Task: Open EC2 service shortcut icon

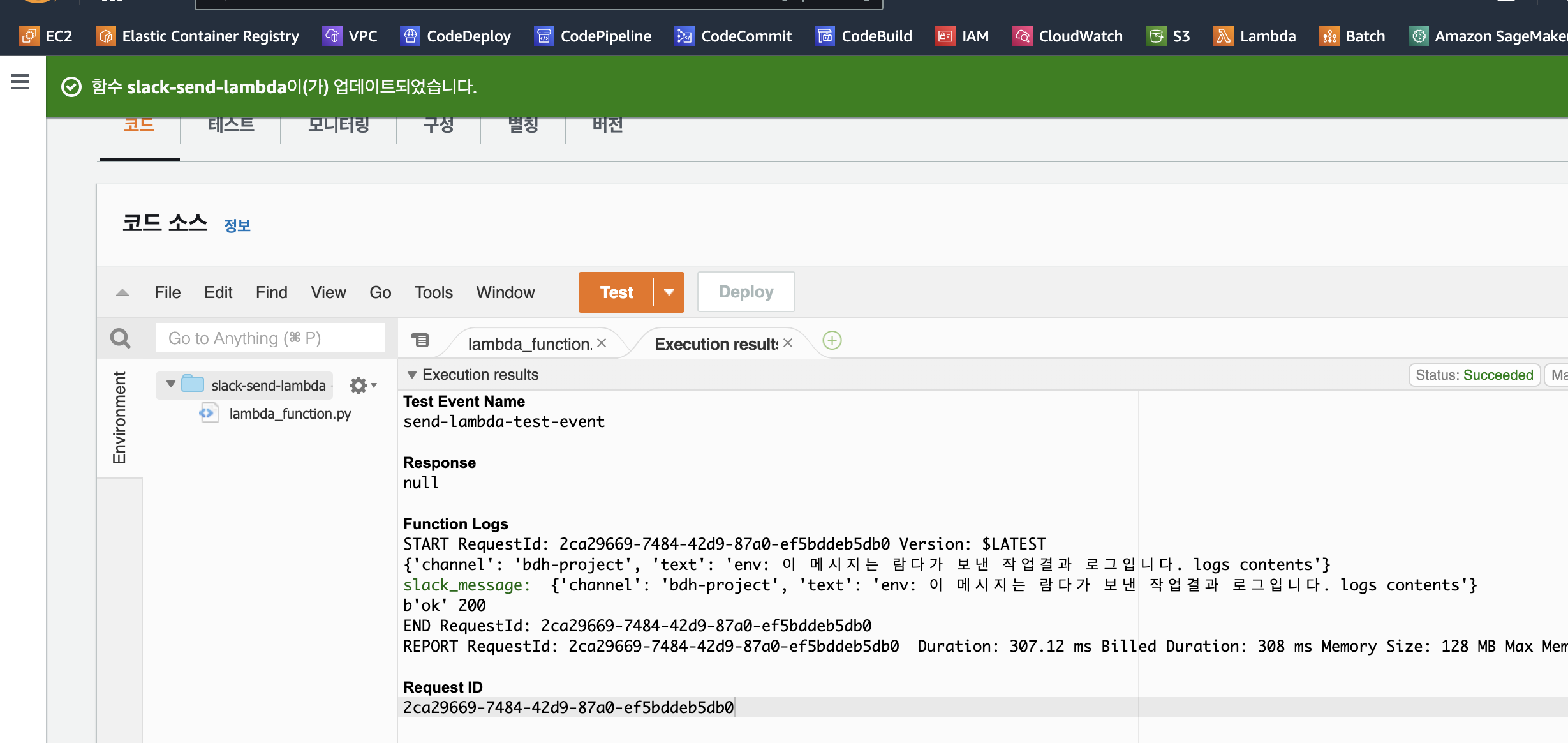Action: pos(29,36)
